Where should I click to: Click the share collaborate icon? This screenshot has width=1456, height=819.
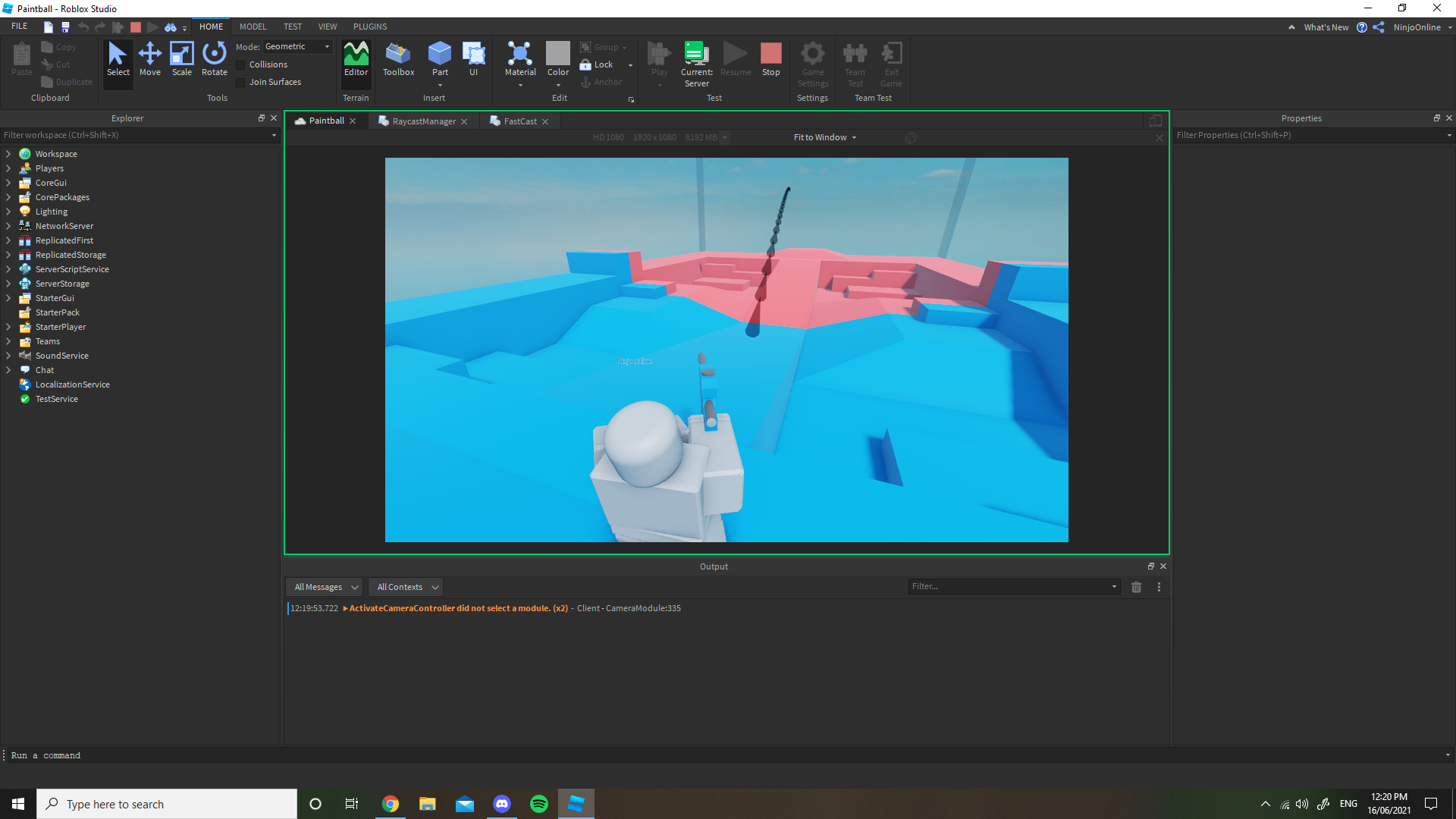coord(1379,27)
